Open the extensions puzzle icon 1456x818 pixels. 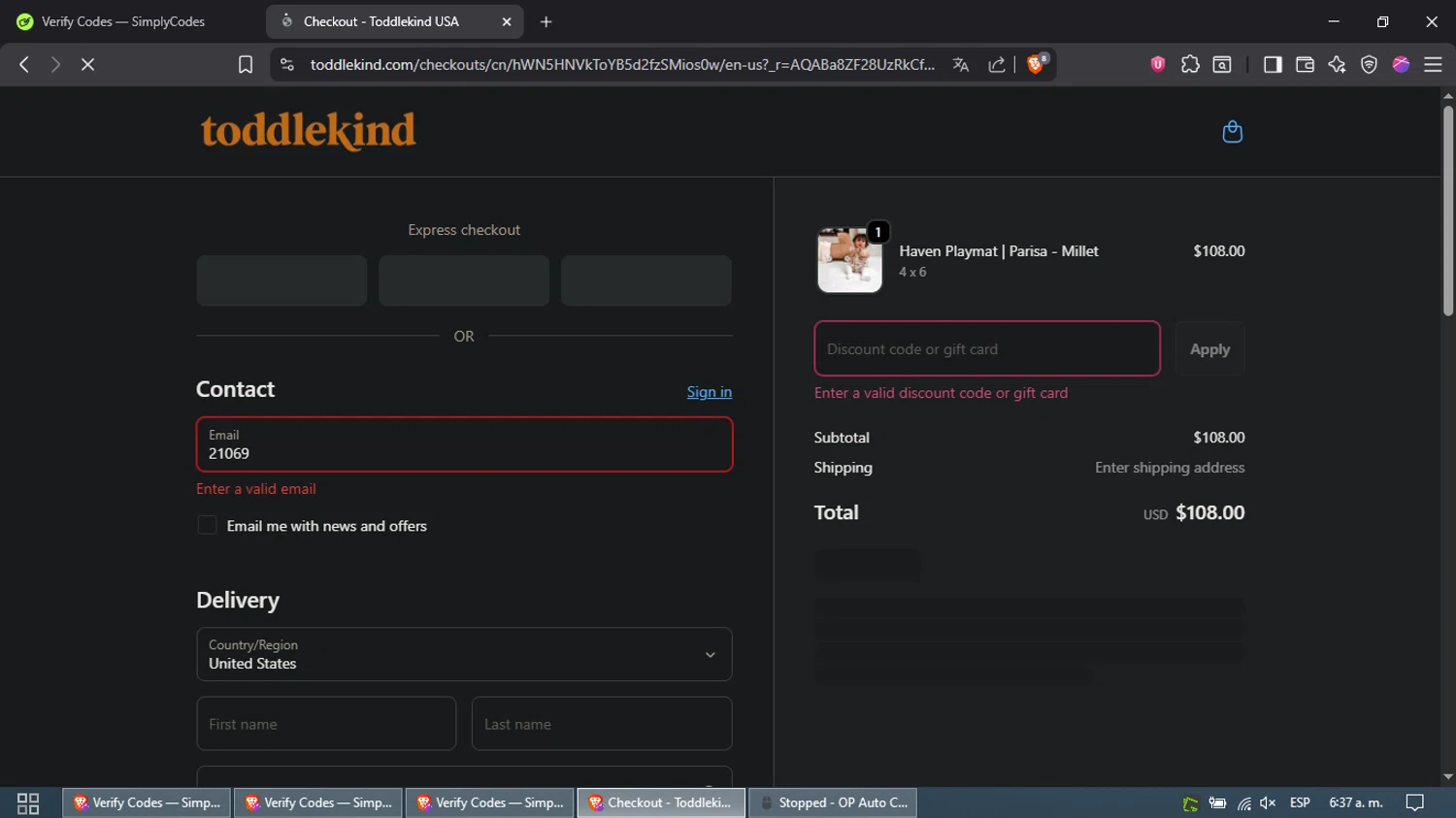pos(1190,64)
